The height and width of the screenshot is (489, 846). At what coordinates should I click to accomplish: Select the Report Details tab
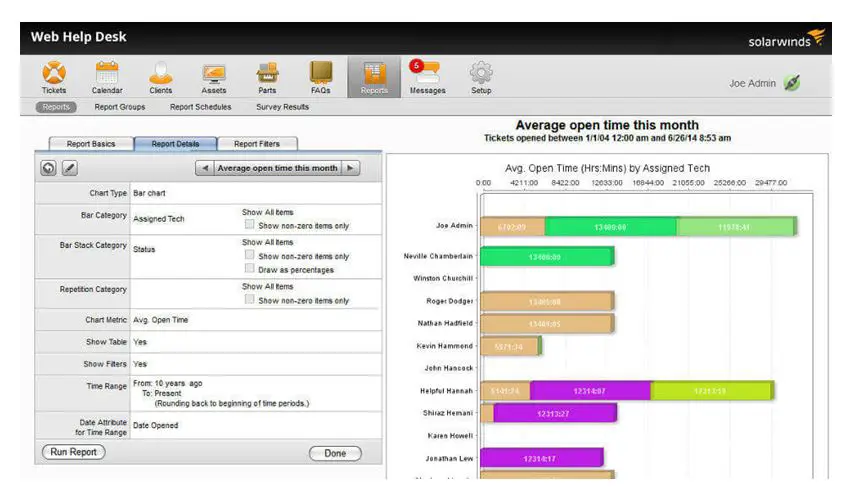(175, 144)
